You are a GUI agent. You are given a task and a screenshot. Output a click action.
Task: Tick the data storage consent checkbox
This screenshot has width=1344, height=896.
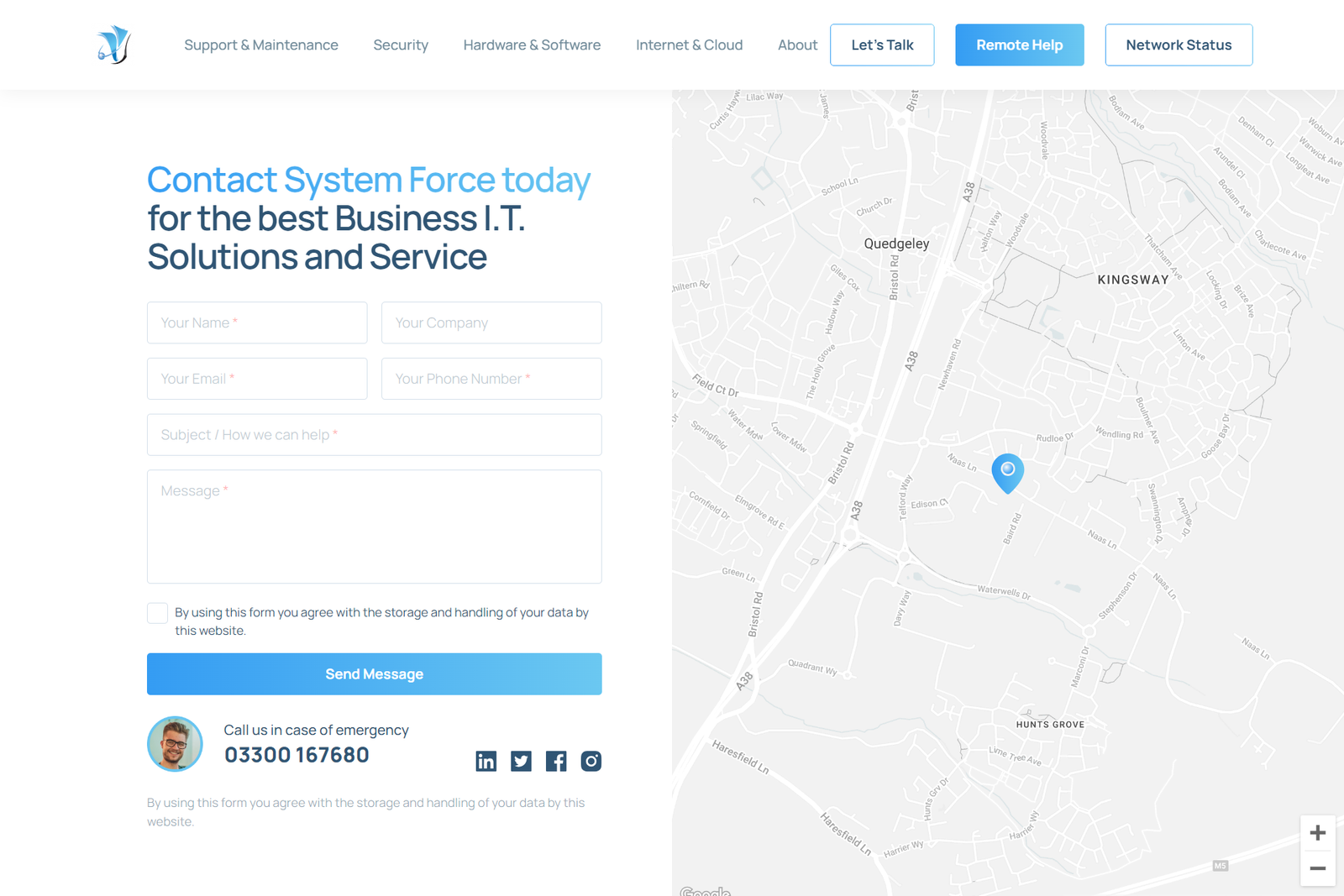coord(157,613)
